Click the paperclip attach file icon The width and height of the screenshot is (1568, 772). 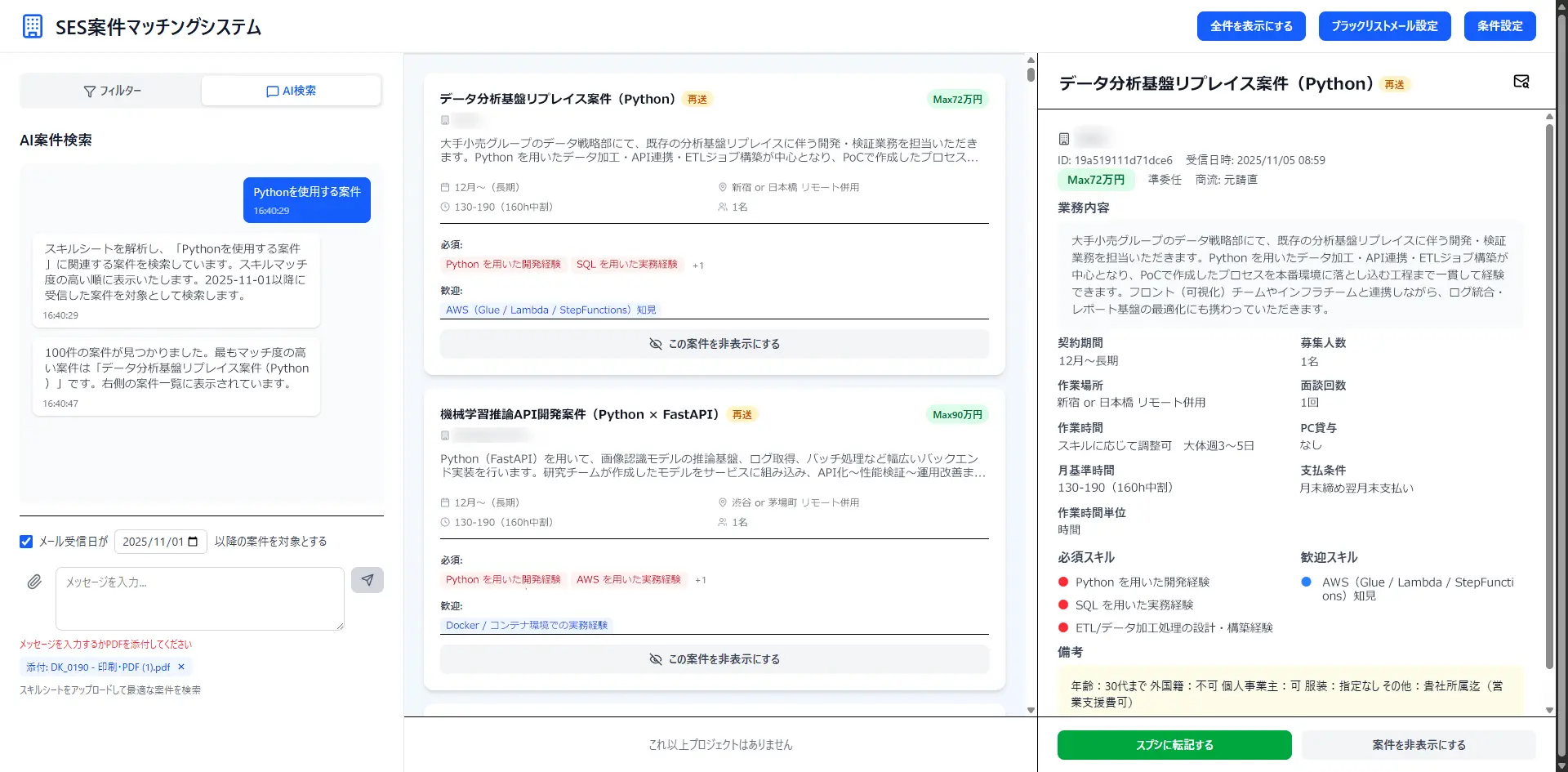click(34, 582)
